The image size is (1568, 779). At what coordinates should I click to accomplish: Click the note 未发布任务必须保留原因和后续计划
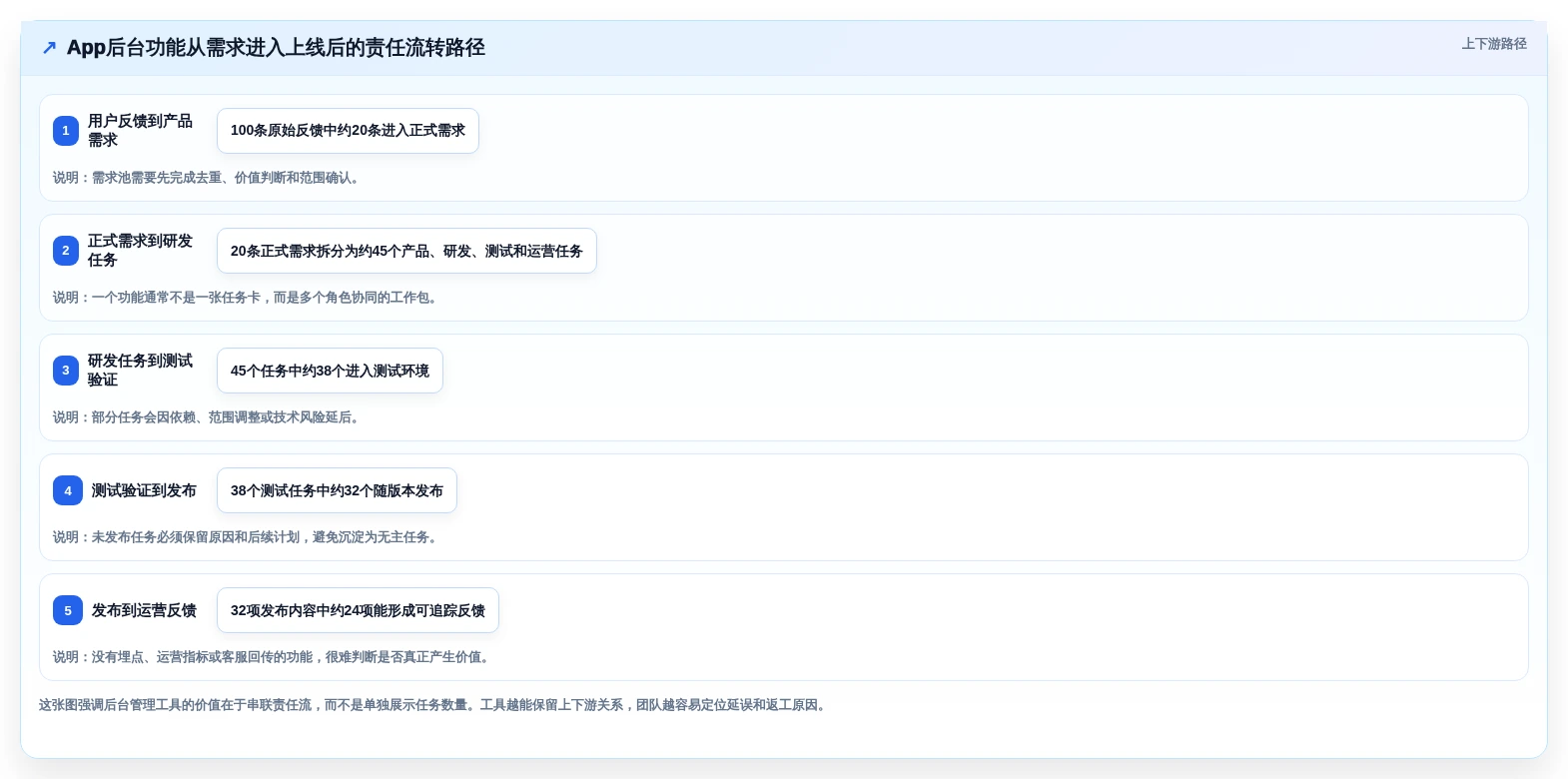tap(248, 537)
